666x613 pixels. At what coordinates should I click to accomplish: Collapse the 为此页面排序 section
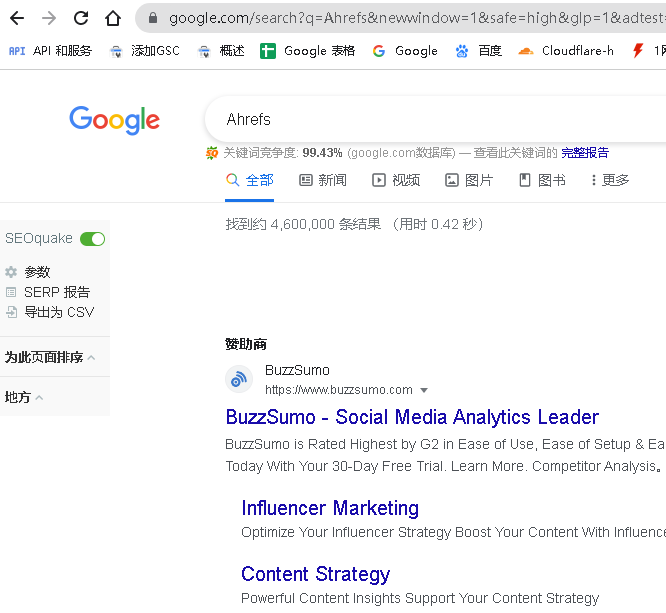[50, 357]
